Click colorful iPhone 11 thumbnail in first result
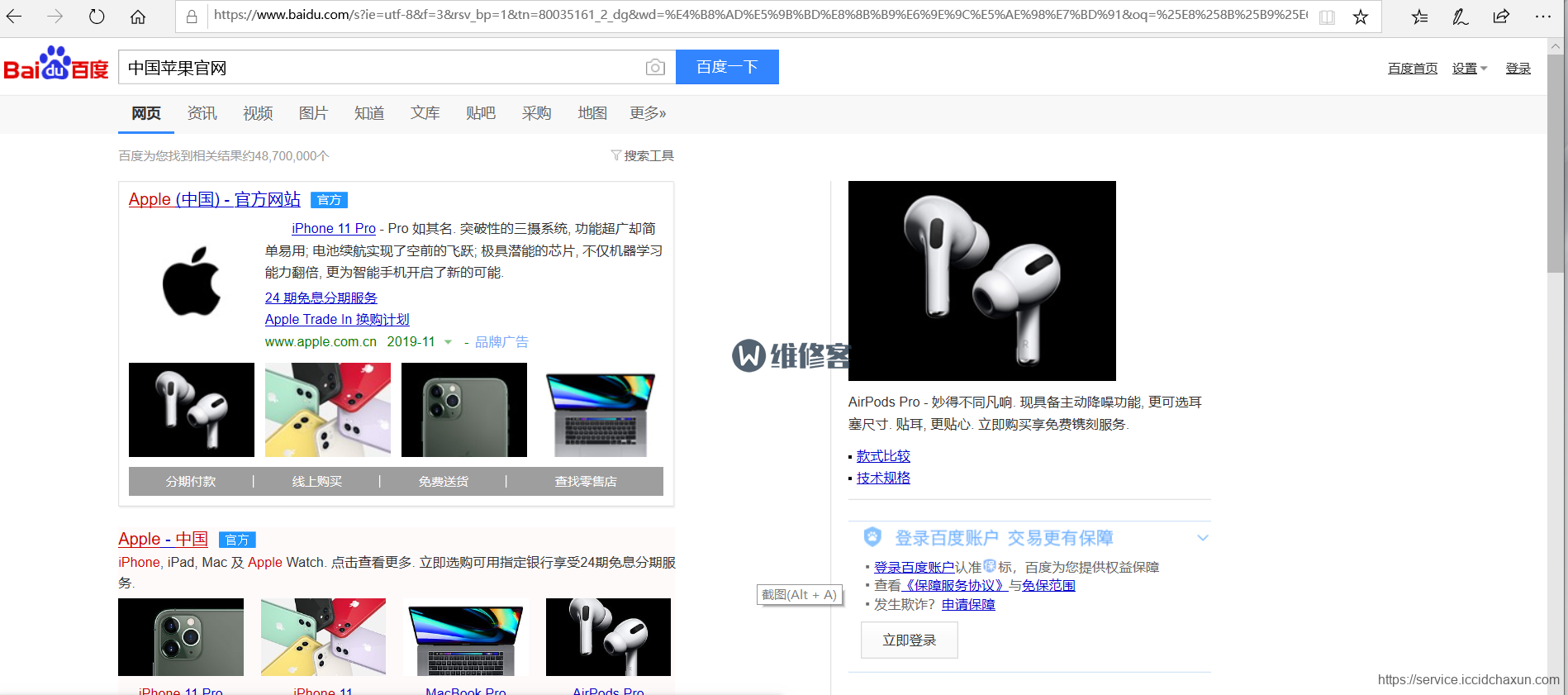 [x=328, y=410]
